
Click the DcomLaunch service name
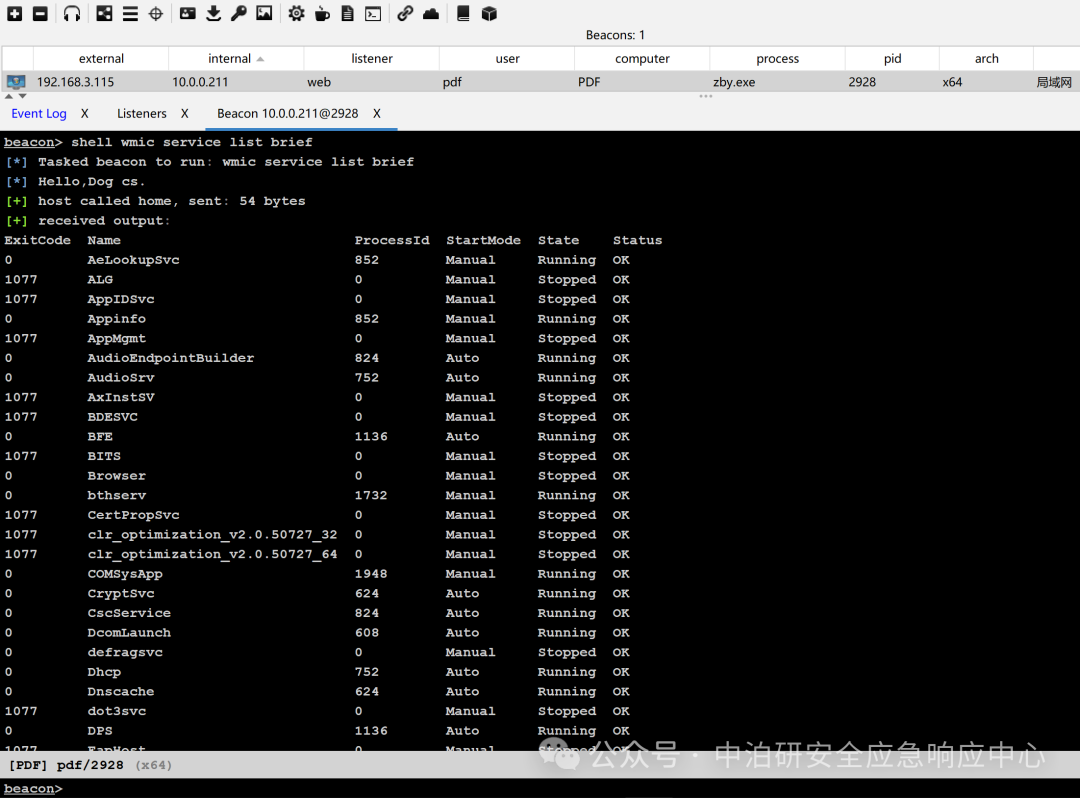pos(129,633)
